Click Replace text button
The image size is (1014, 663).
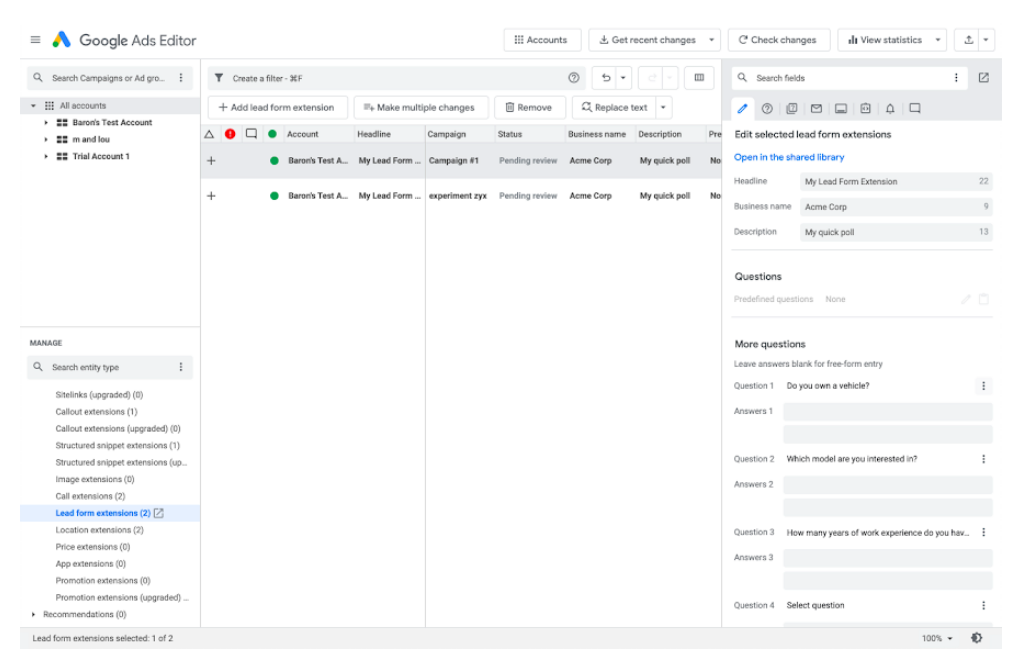coord(614,108)
